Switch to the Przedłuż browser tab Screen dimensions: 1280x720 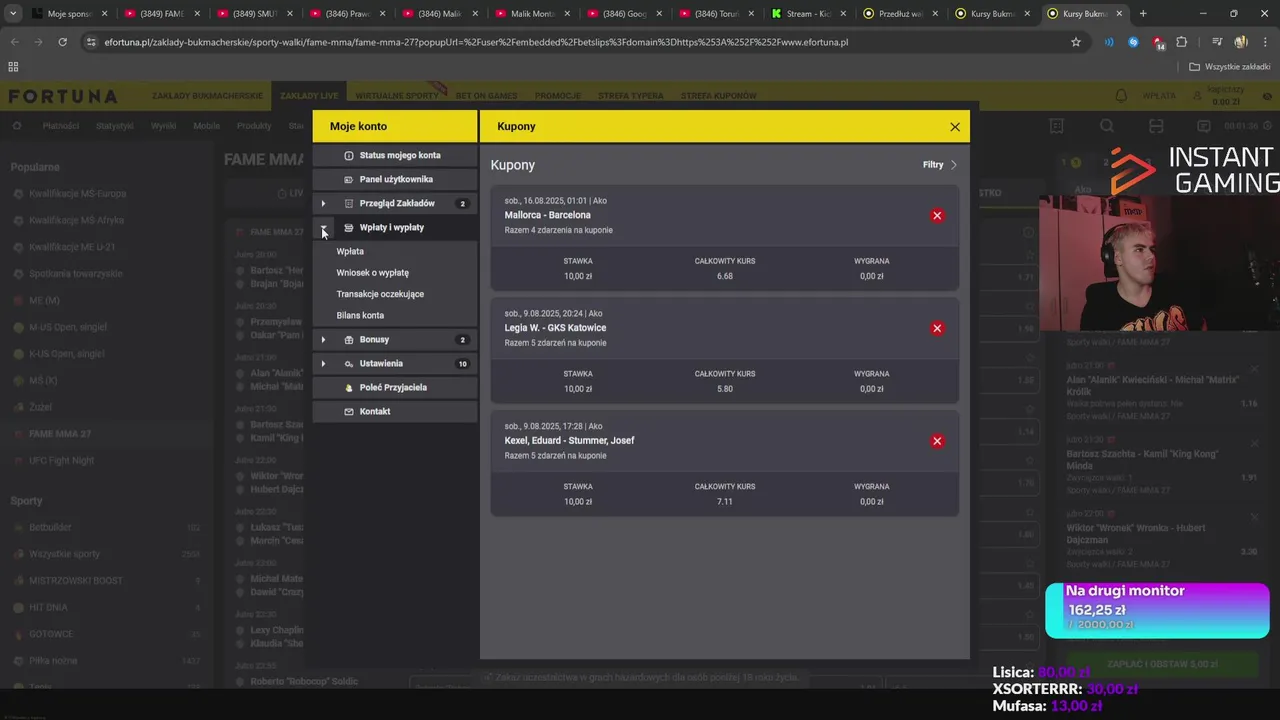[900, 14]
